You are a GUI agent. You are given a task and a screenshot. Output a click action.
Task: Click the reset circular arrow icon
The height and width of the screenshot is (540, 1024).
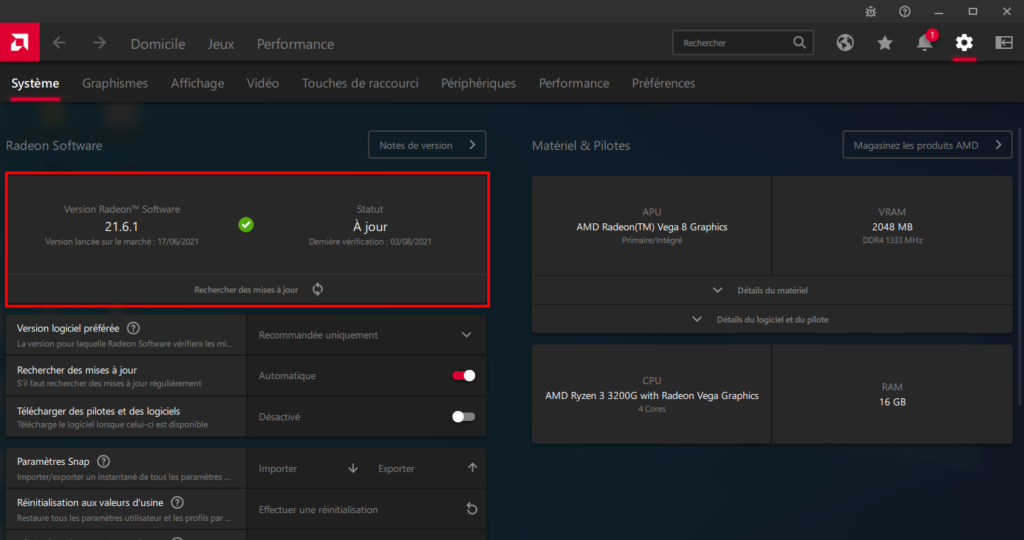472,509
